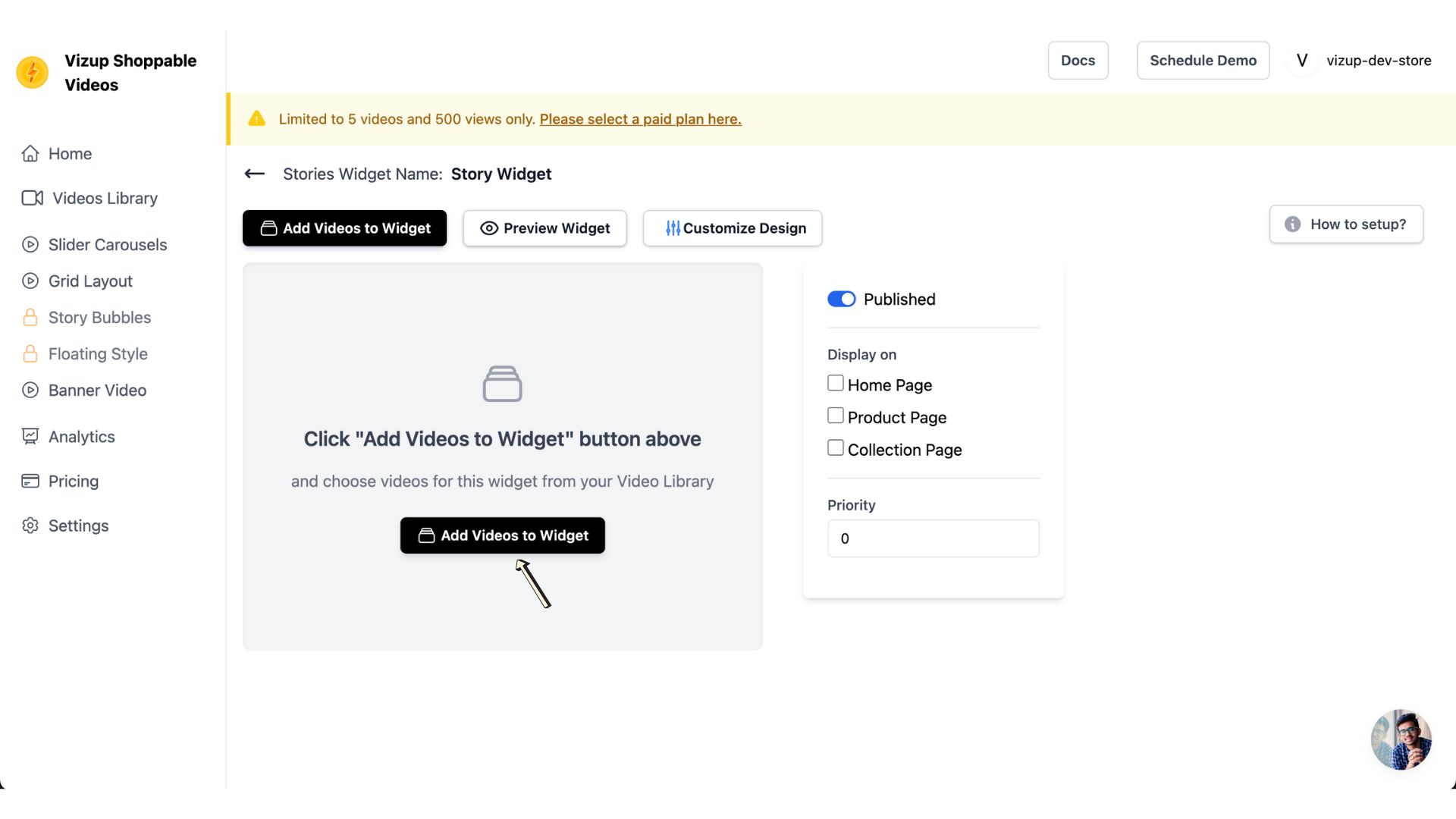This screenshot has width=1456, height=819.
Task: Click the back arrow beside Stories Widget Name
Action: [255, 174]
